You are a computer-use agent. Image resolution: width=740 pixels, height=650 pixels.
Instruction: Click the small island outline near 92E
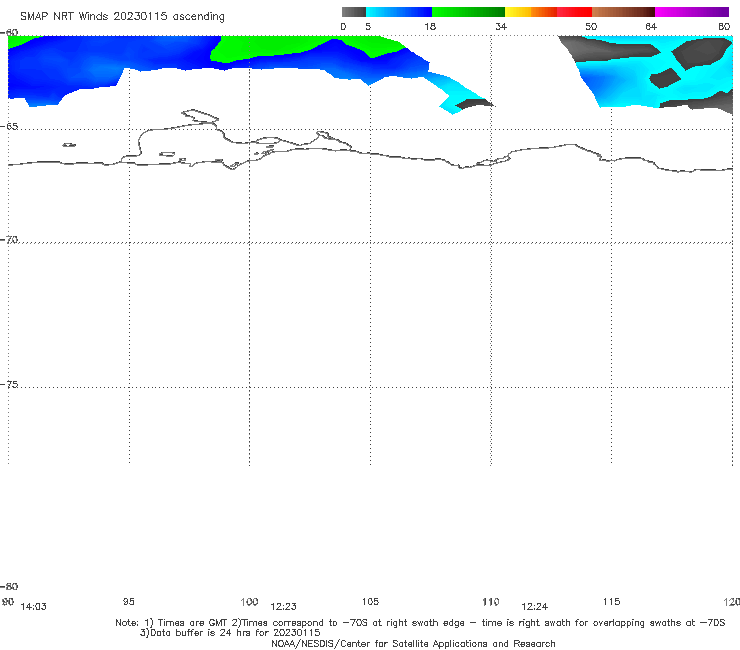click(x=69, y=145)
